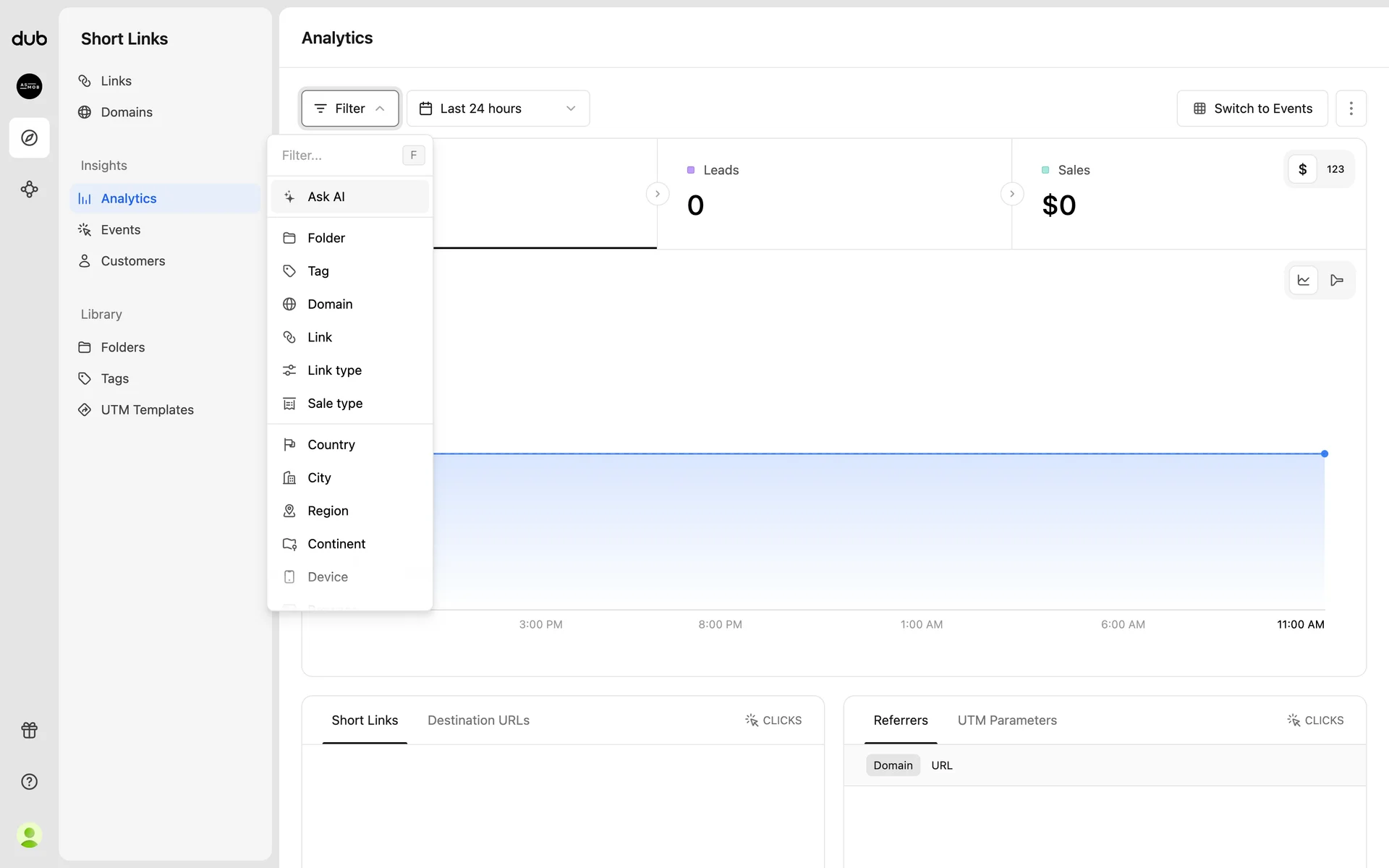This screenshot has width=1389, height=868.
Task: Open the help question mark icon
Action: pos(29,781)
